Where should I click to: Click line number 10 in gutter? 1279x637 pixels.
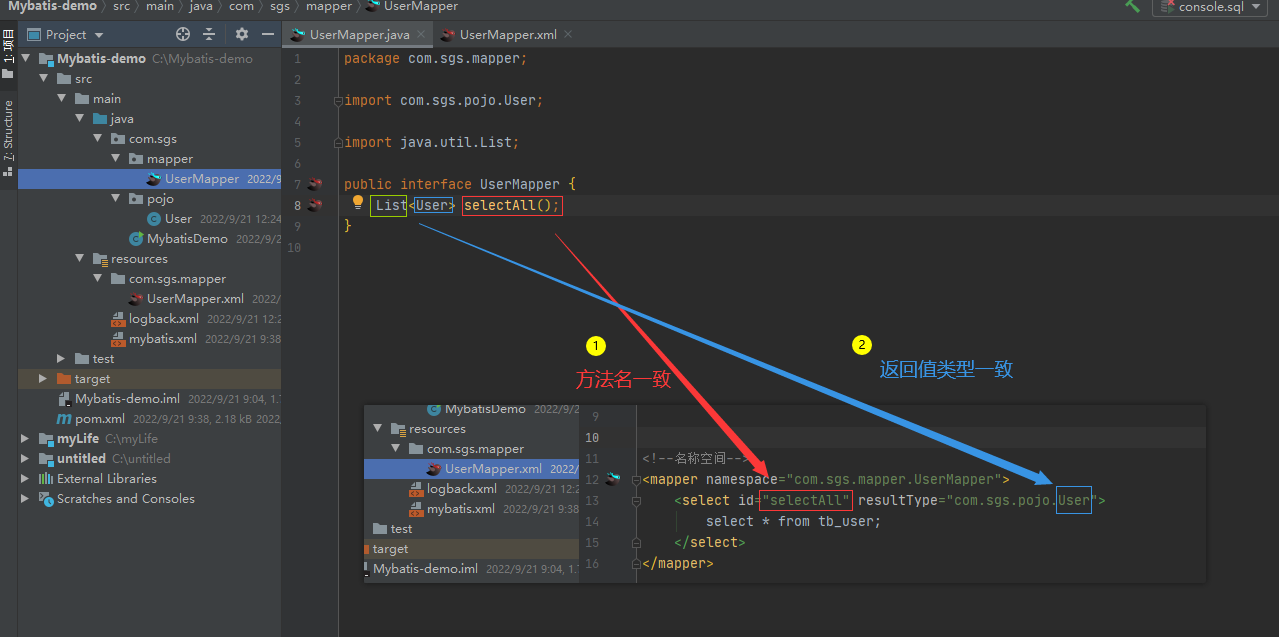coord(294,247)
